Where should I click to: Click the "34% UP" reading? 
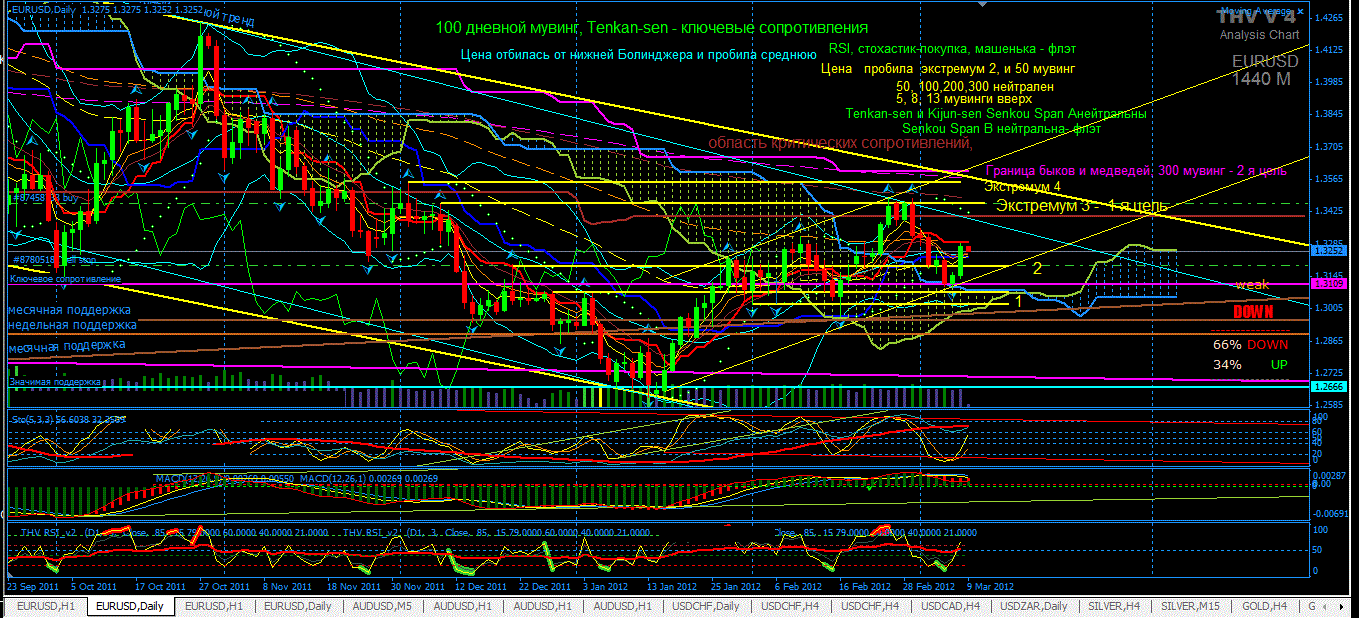[x=1250, y=365]
